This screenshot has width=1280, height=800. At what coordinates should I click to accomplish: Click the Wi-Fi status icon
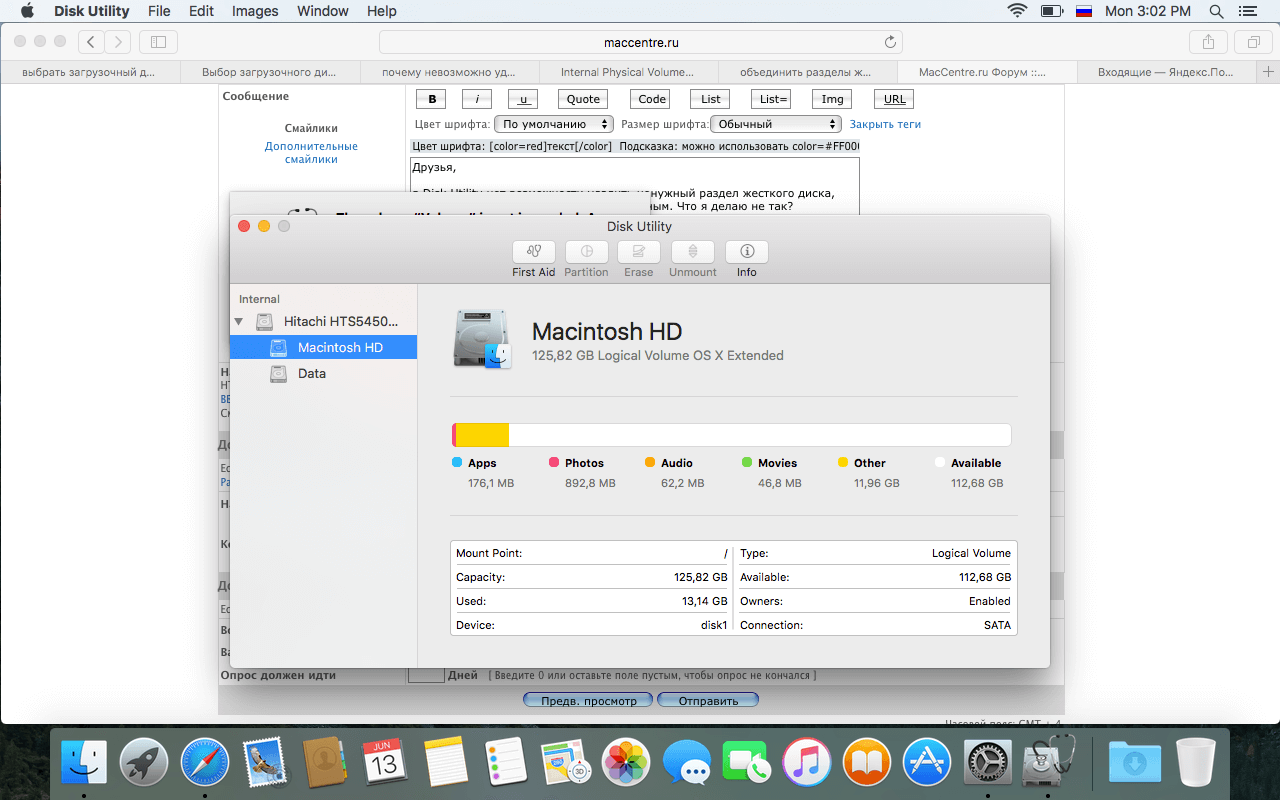pyautogui.click(x=1018, y=11)
